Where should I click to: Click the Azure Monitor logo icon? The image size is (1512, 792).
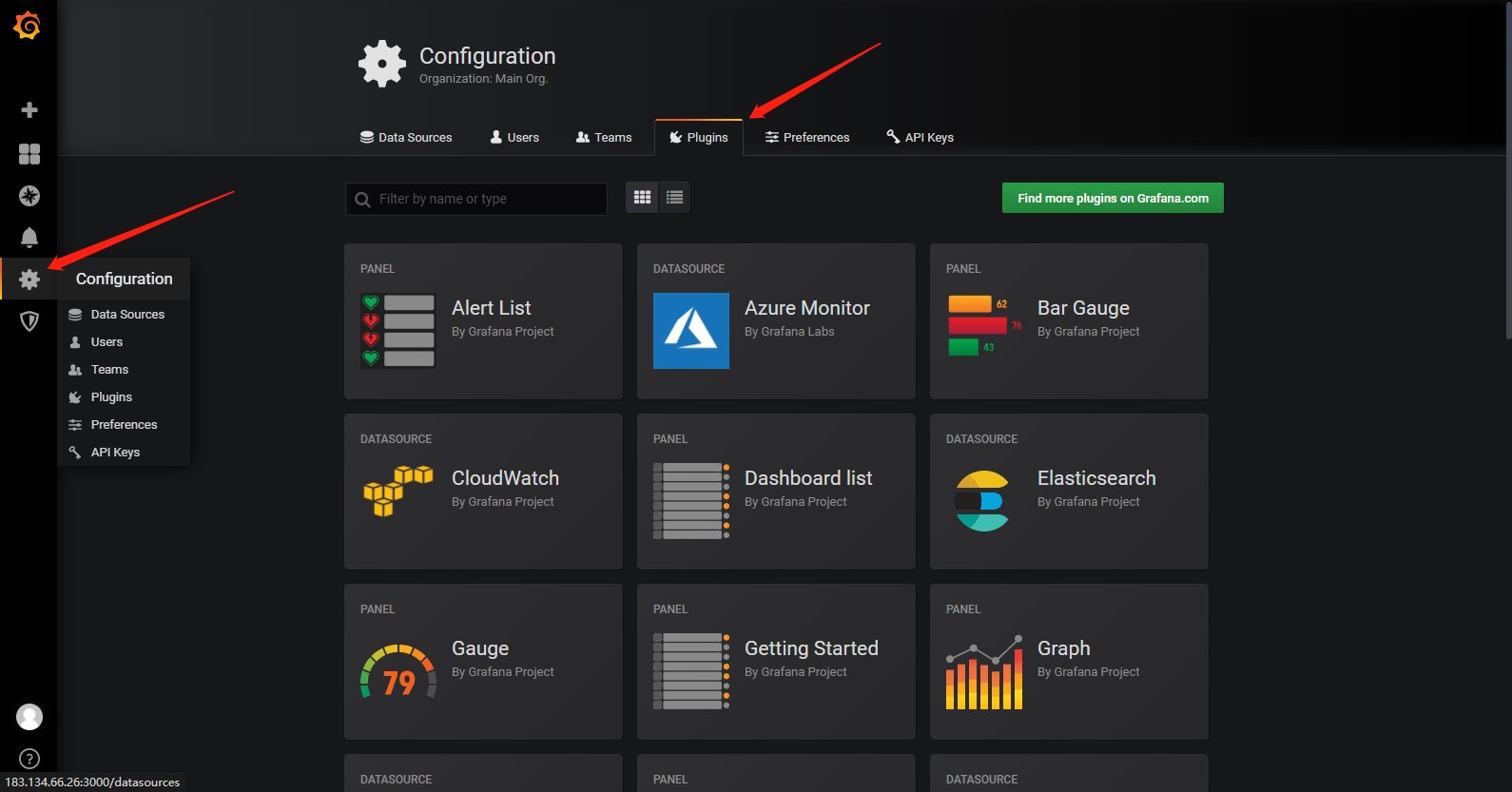point(691,331)
